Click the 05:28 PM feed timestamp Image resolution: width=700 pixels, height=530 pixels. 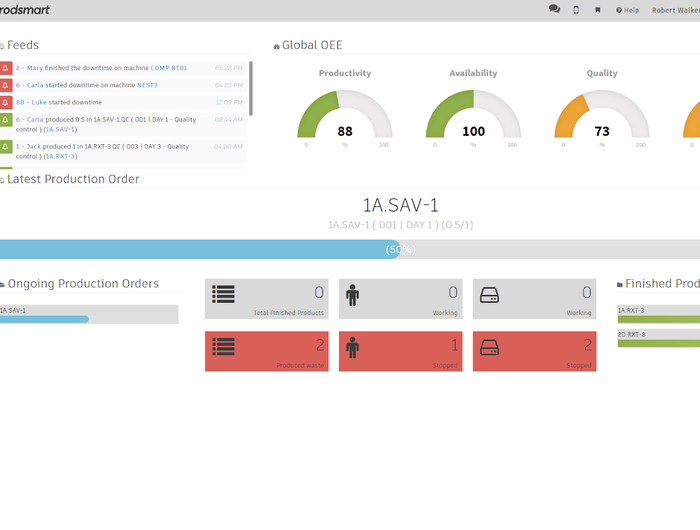coord(229,68)
